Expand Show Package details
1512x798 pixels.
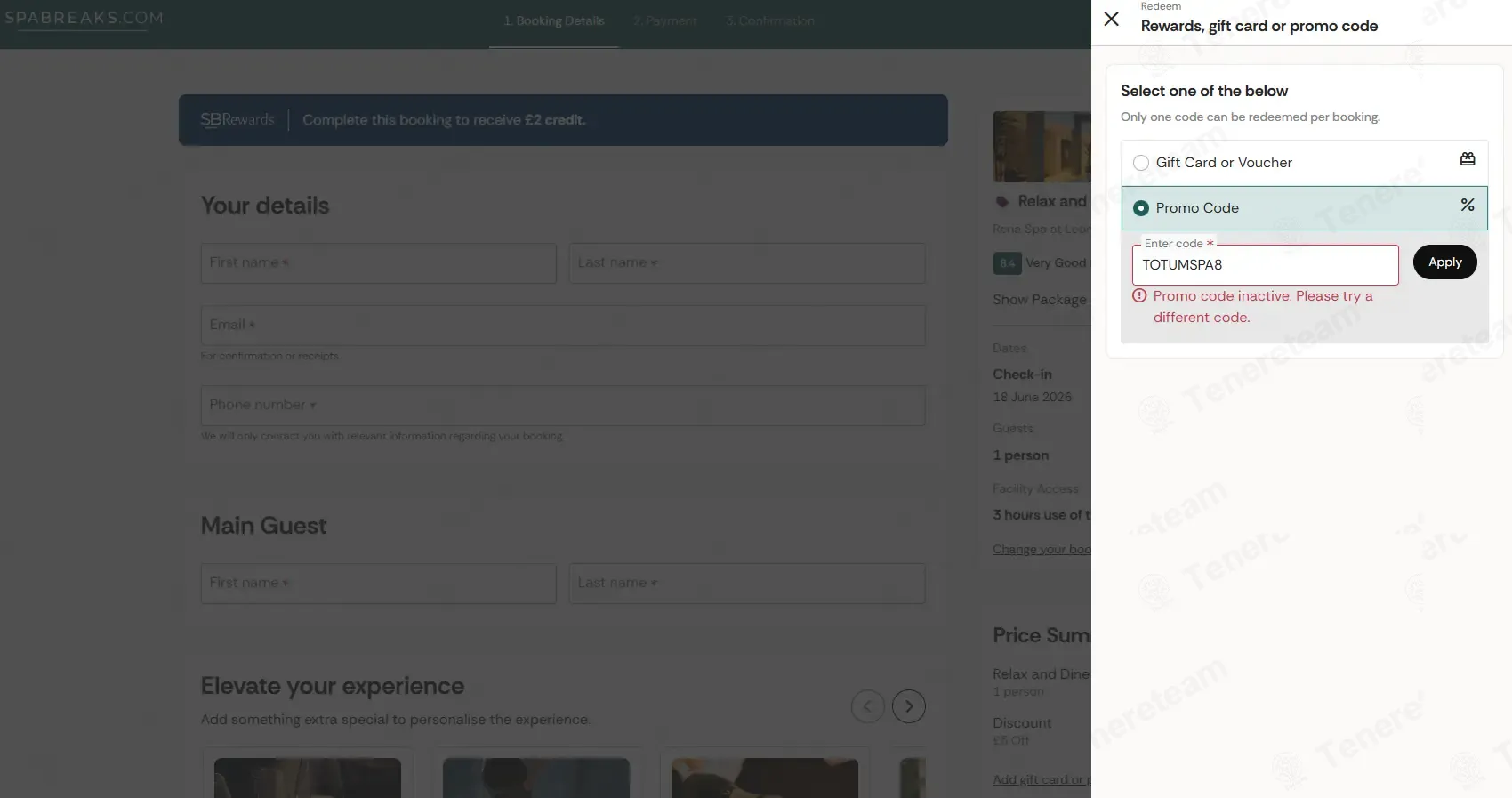pyautogui.click(x=1041, y=300)
